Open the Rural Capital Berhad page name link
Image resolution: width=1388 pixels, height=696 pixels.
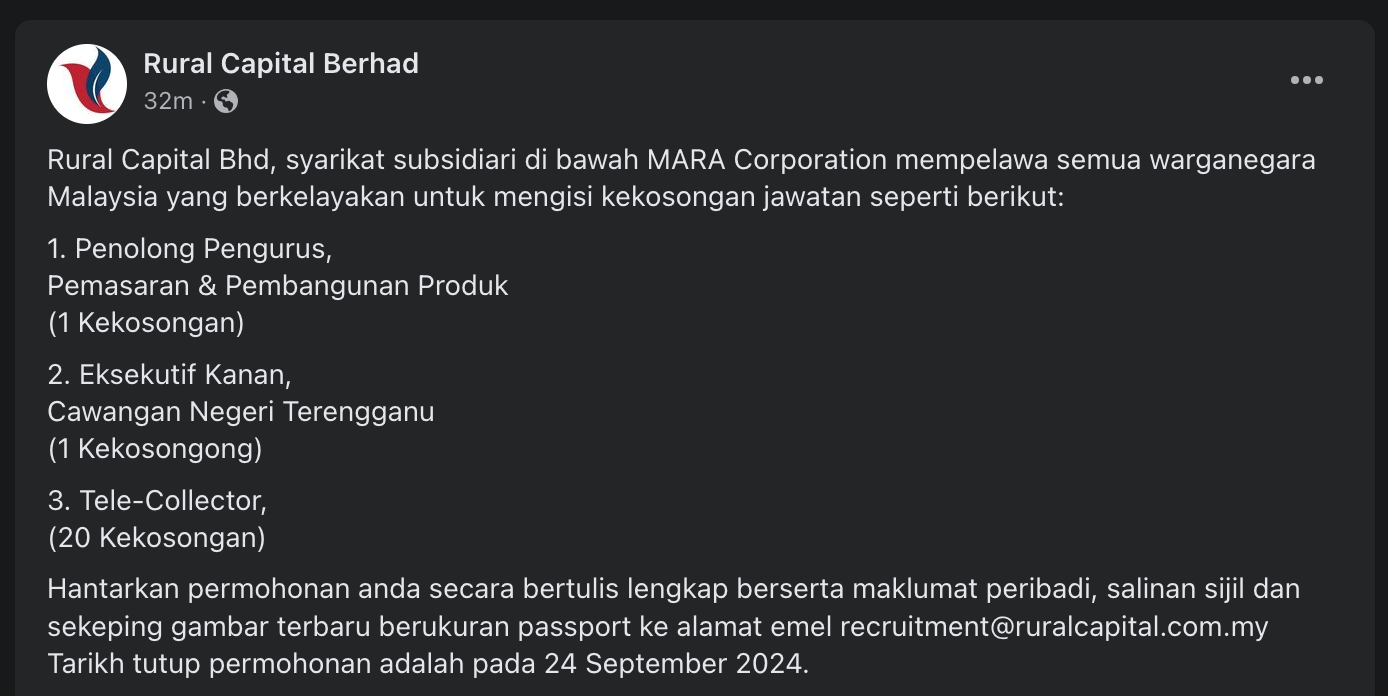(x=281, y=64)
